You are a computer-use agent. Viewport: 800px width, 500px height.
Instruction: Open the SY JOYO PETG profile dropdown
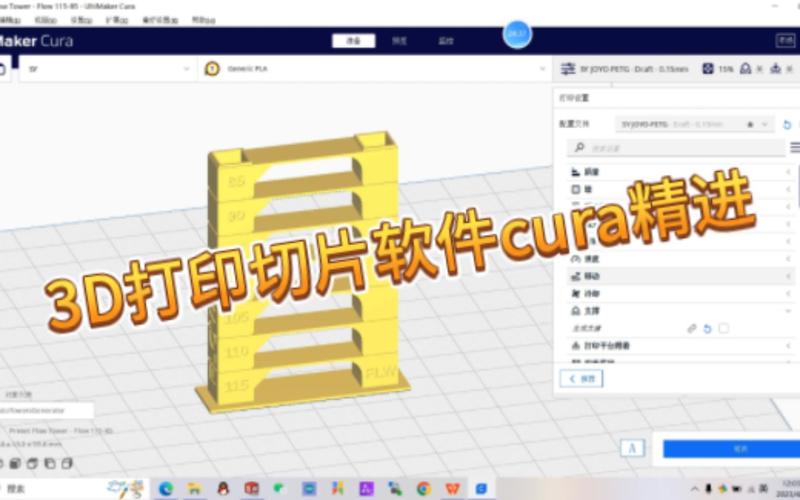pyautogui.click(x=694, y=124)
